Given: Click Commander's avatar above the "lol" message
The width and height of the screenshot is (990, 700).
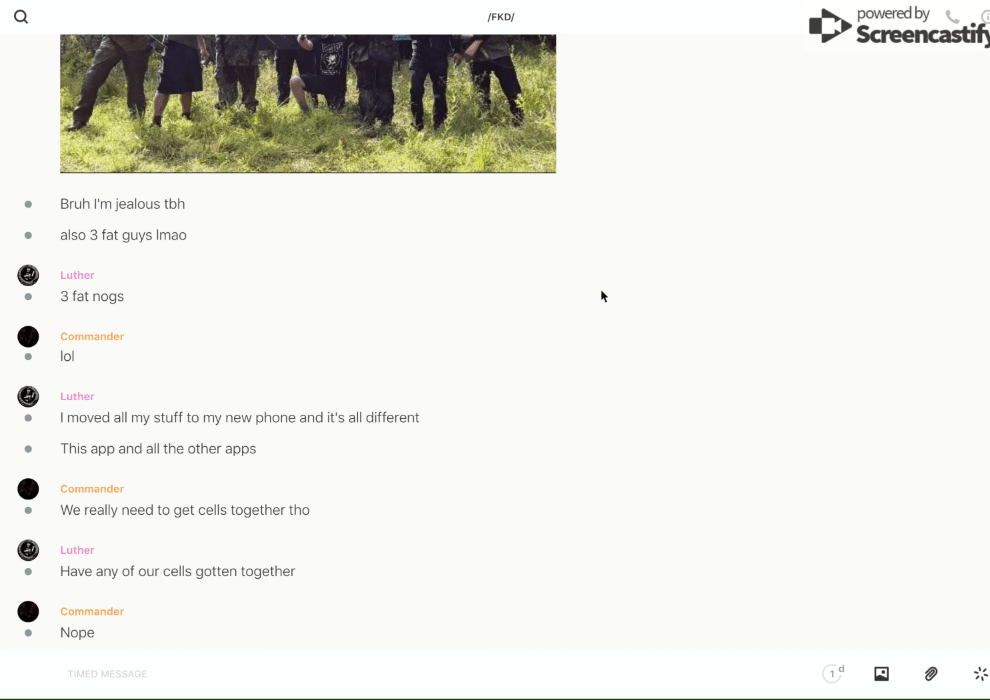Looking at the screenshot, I should pyautogui.click(x=28, y=336).
